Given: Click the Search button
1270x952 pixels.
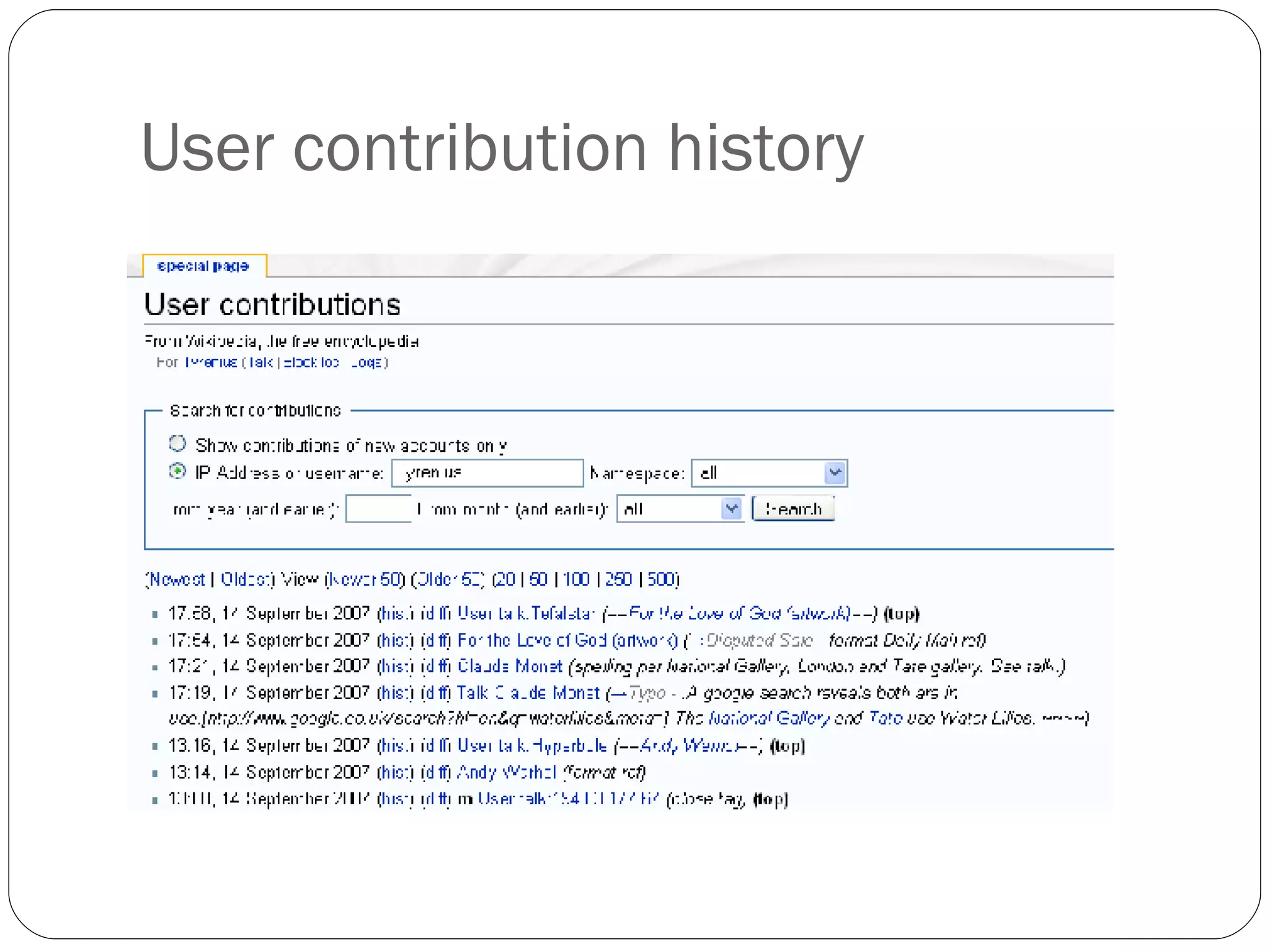Looking at the screenshot, I should 793,509.
